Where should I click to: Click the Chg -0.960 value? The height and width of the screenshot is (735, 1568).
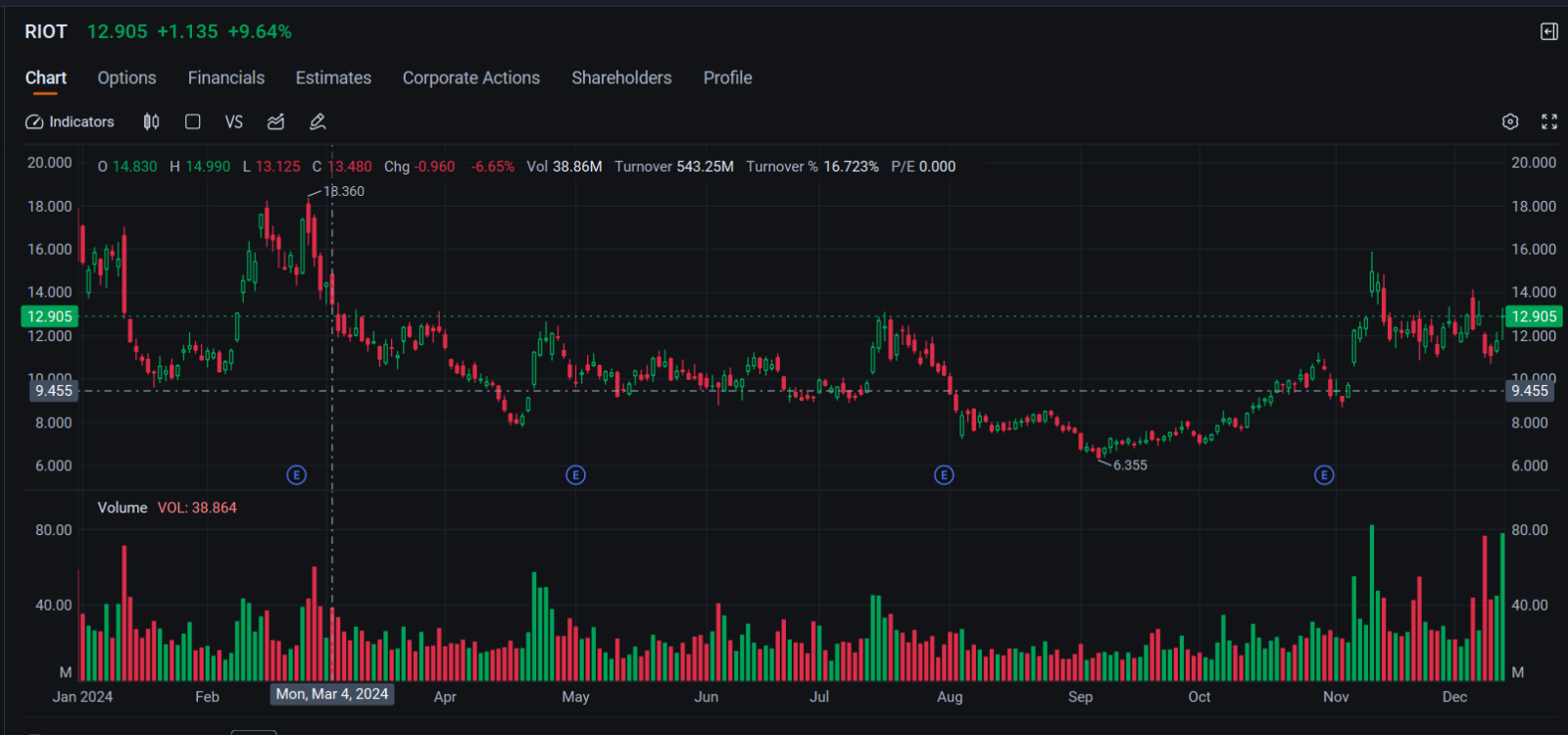click(x=419, y=167)
